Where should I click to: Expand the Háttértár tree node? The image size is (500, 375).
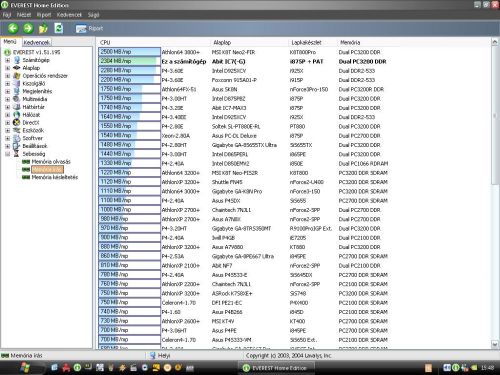(x=7, y=107)
